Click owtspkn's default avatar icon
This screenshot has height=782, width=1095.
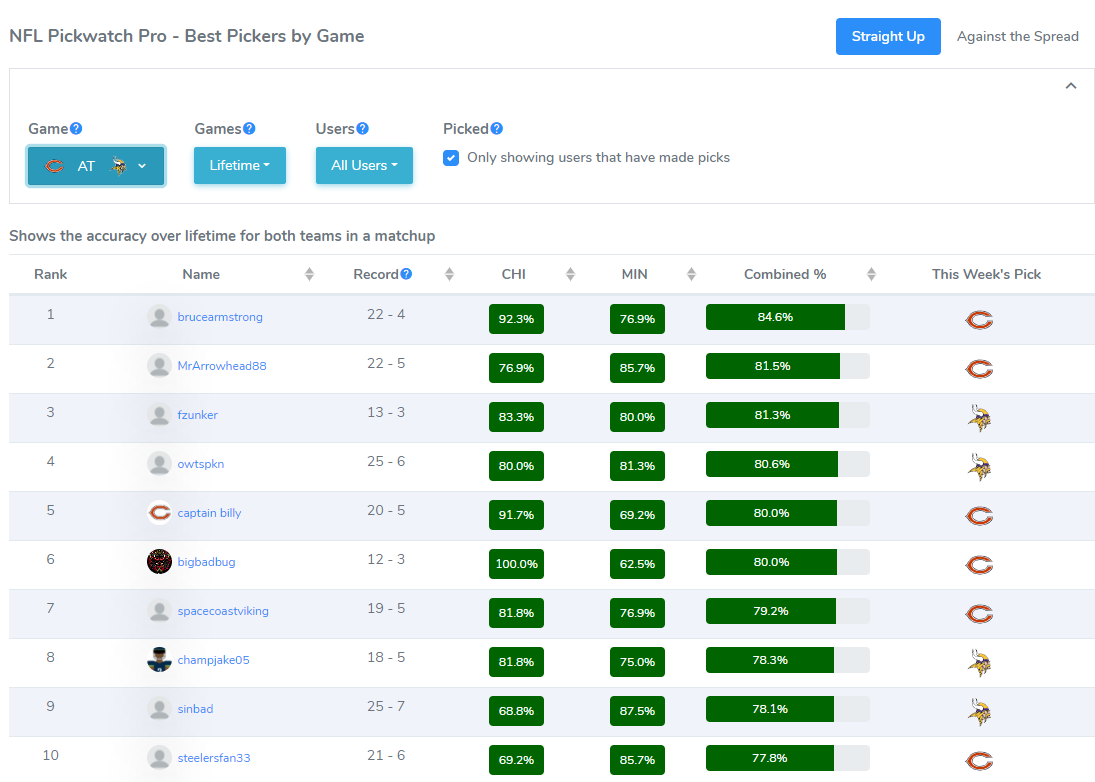pyautogui.click(x=159, y=463)
